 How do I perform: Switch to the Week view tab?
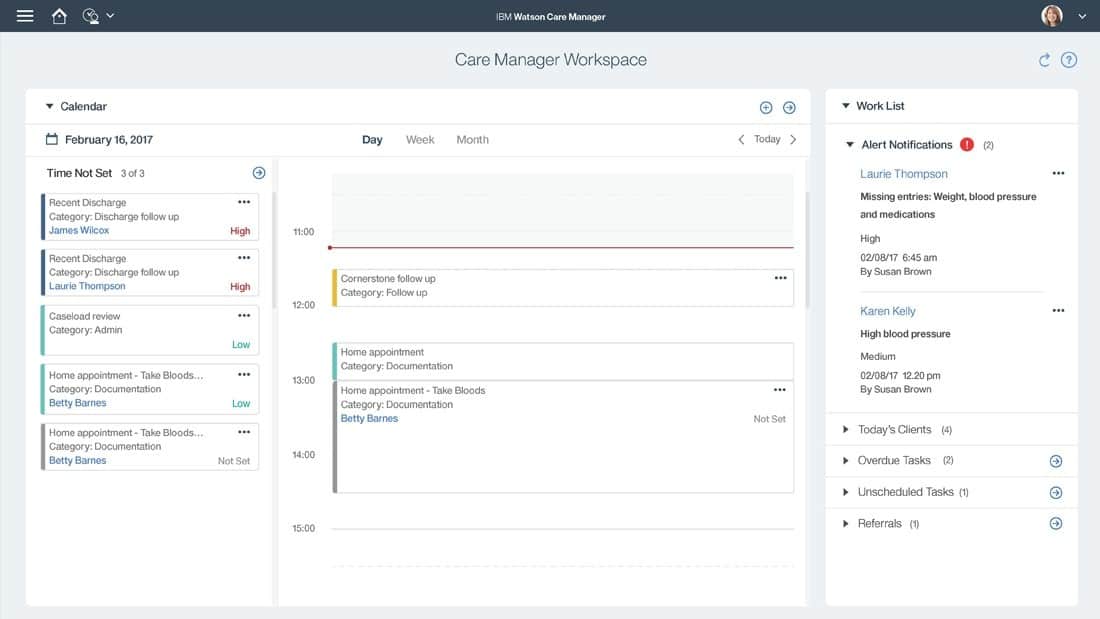(x=420, y=140)
